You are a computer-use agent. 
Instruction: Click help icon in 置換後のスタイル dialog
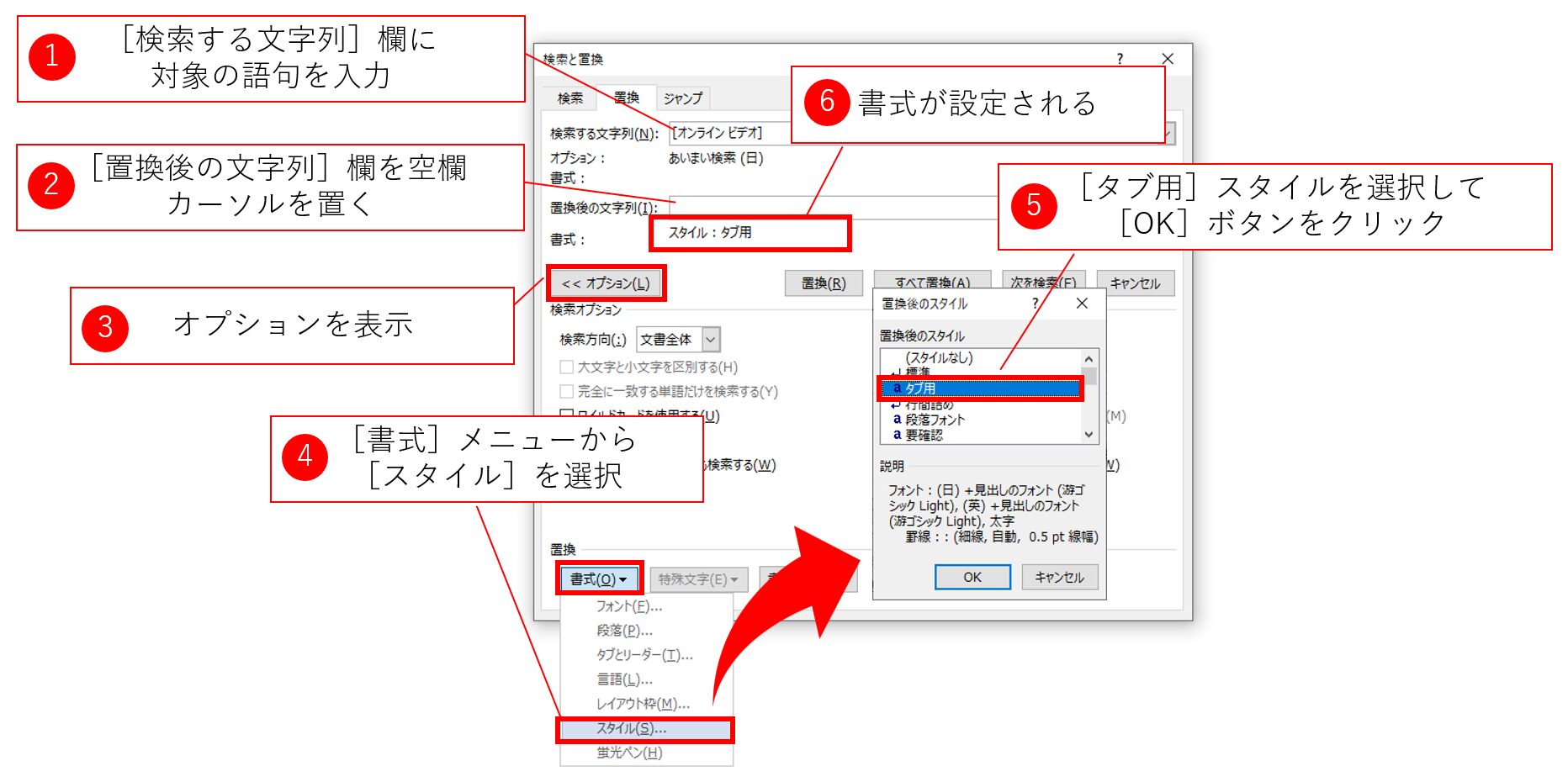[1035, 304]
